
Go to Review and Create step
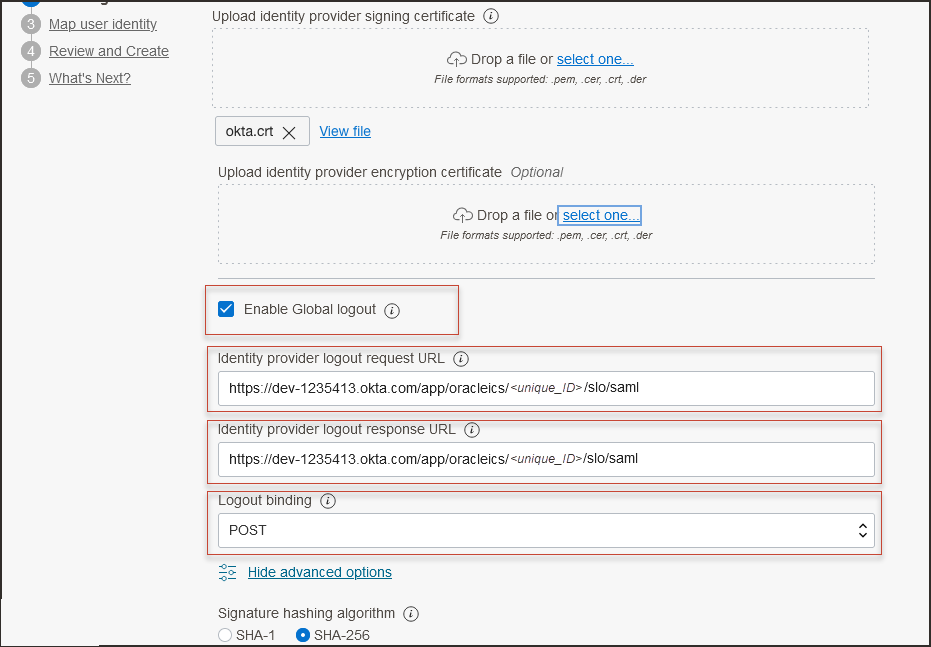point(109,51)
